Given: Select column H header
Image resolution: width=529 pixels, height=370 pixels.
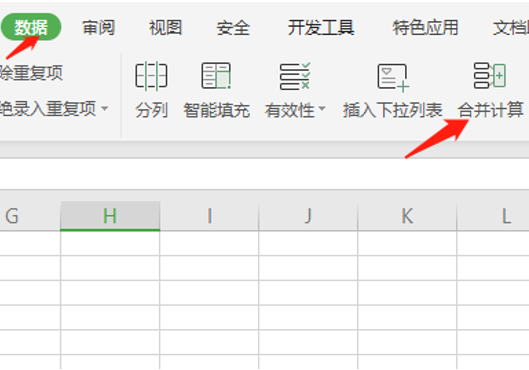Looking at the screenshot, I should coord(110,216).
